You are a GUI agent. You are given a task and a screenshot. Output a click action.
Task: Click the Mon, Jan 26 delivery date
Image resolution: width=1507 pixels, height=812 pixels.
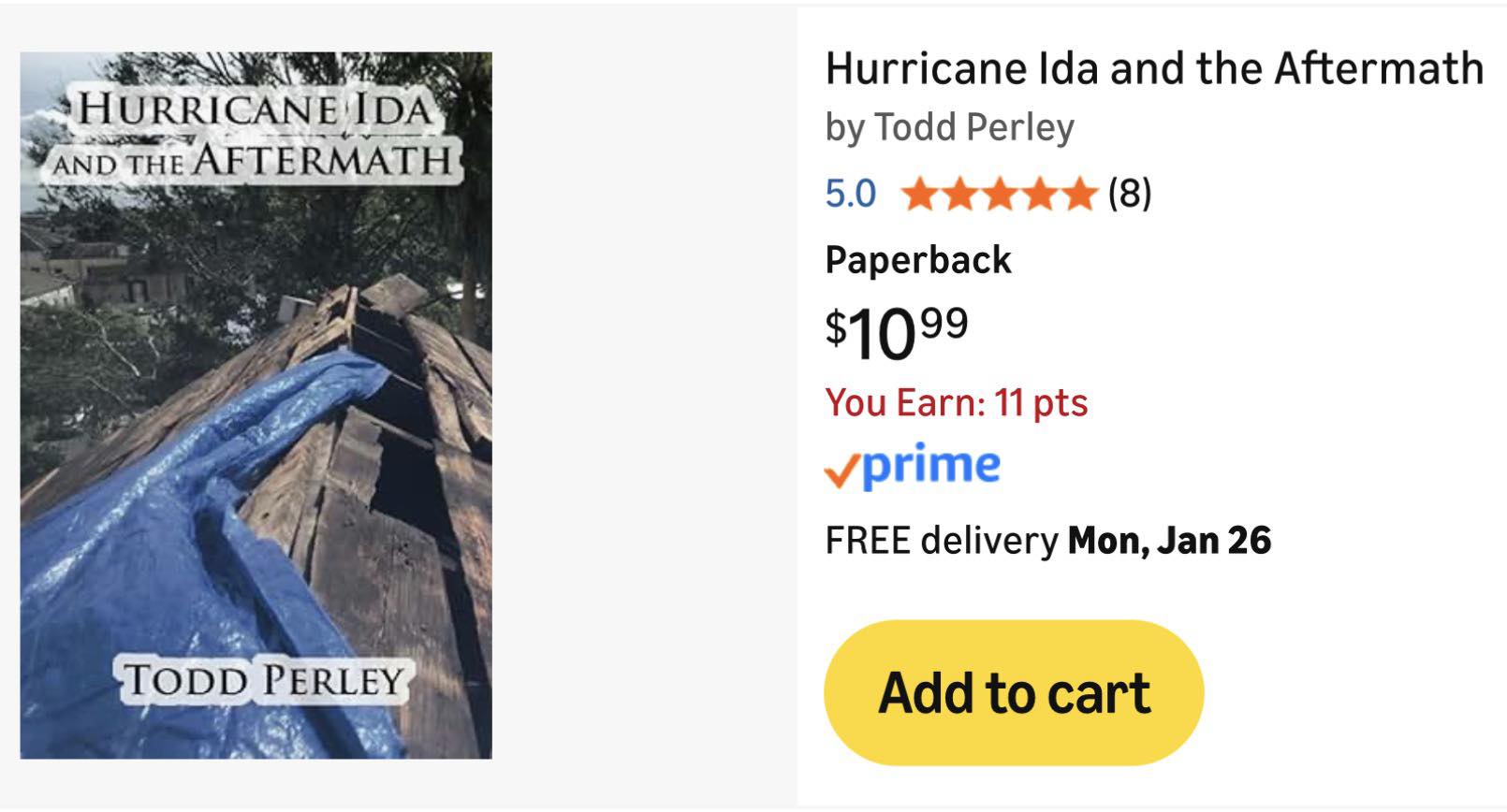[x=1169, y=541]
